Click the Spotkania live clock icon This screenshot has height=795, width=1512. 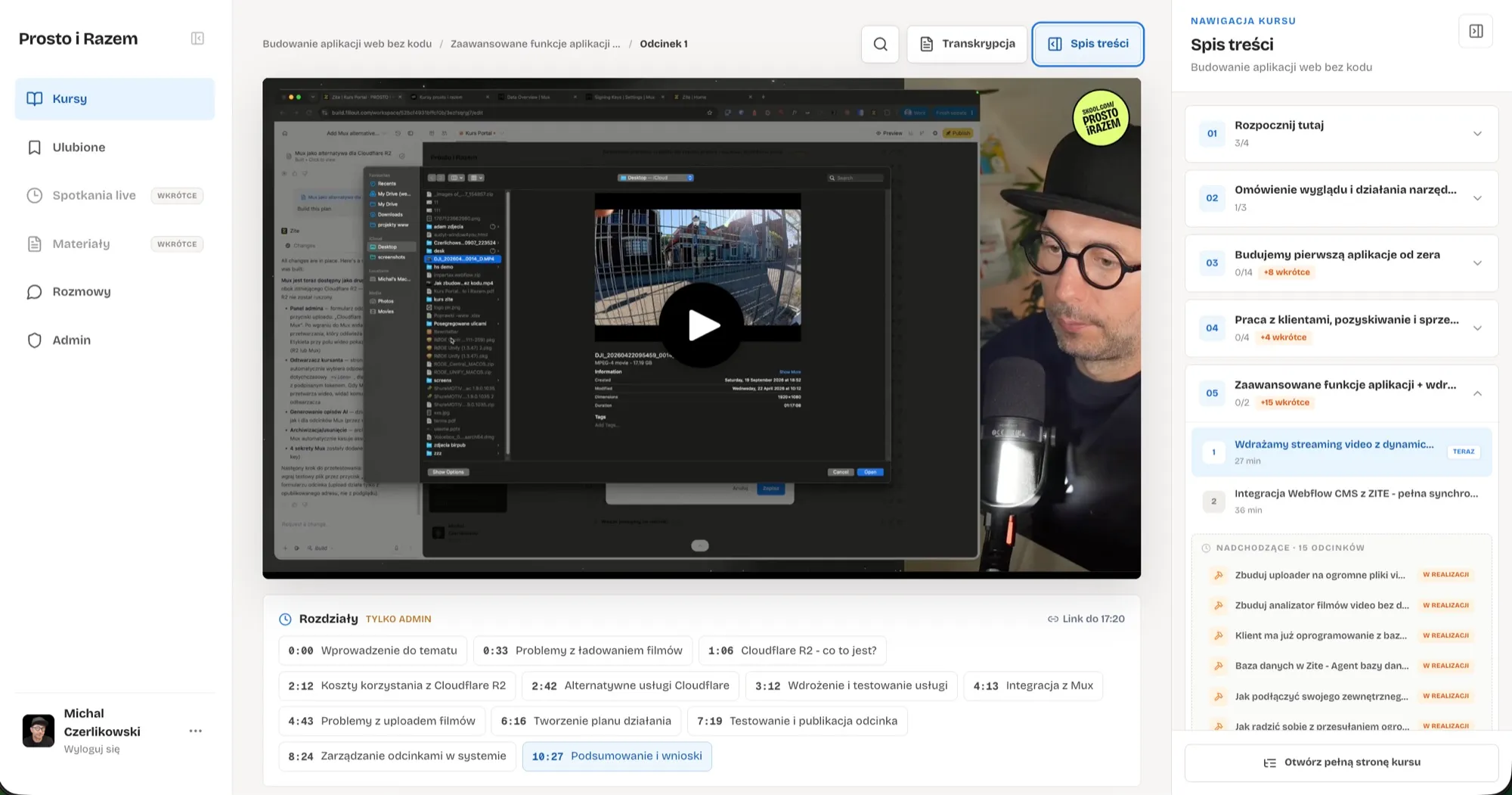click(x=35, y=196)
